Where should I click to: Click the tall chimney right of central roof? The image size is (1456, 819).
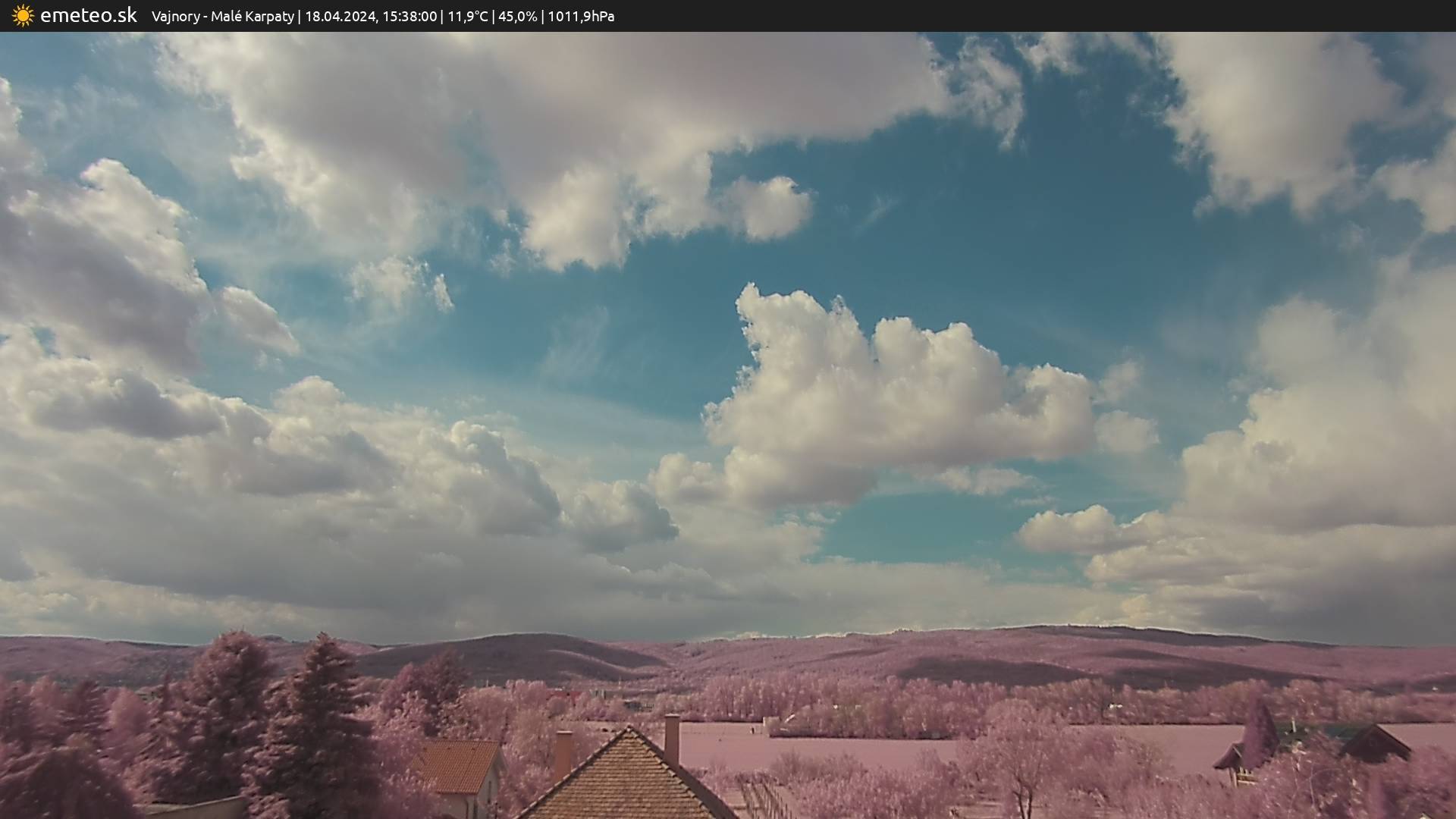coord(672,739)
